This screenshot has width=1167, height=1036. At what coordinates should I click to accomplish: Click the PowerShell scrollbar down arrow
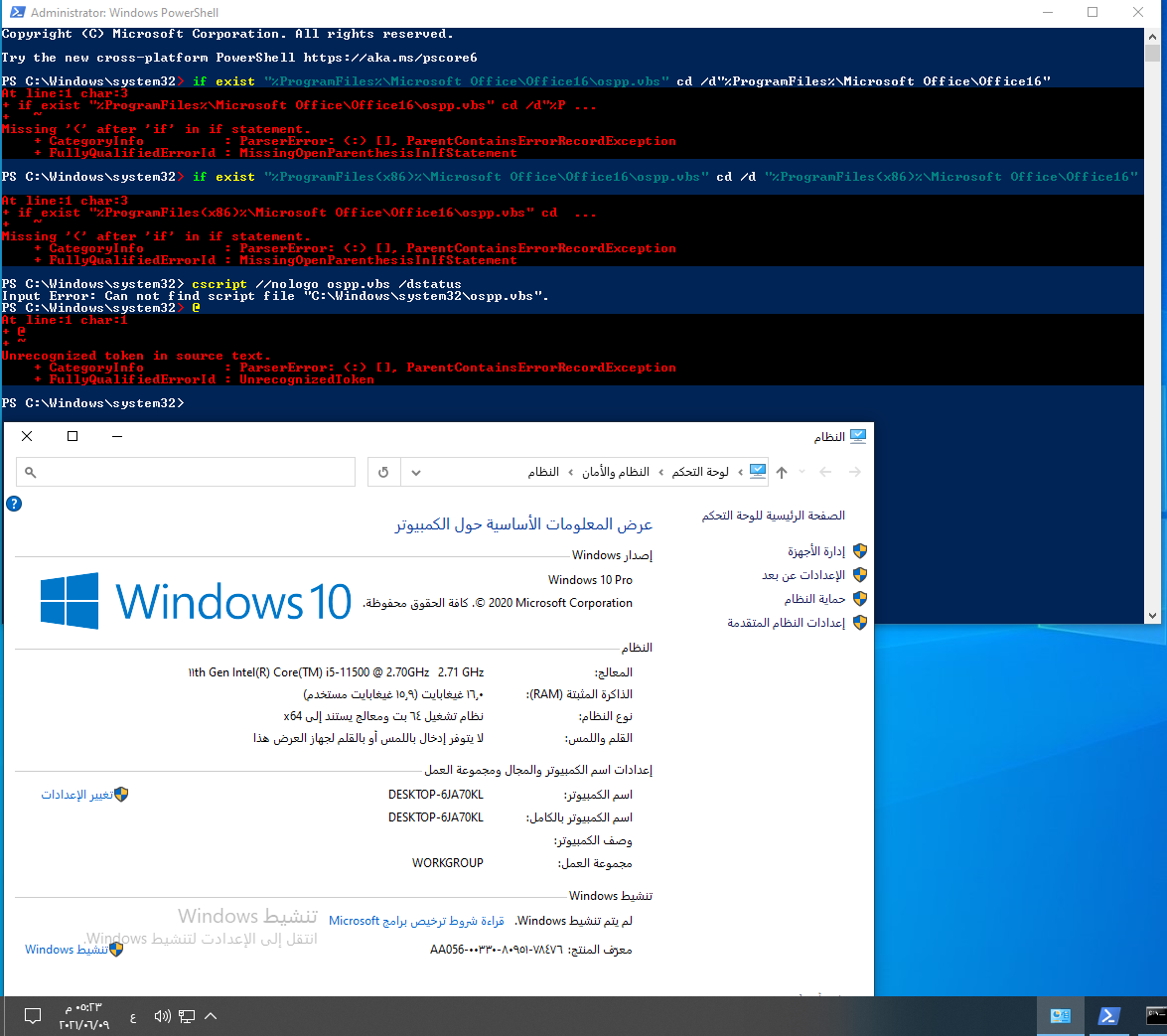pyautogui.click(x=1152, y=616)
